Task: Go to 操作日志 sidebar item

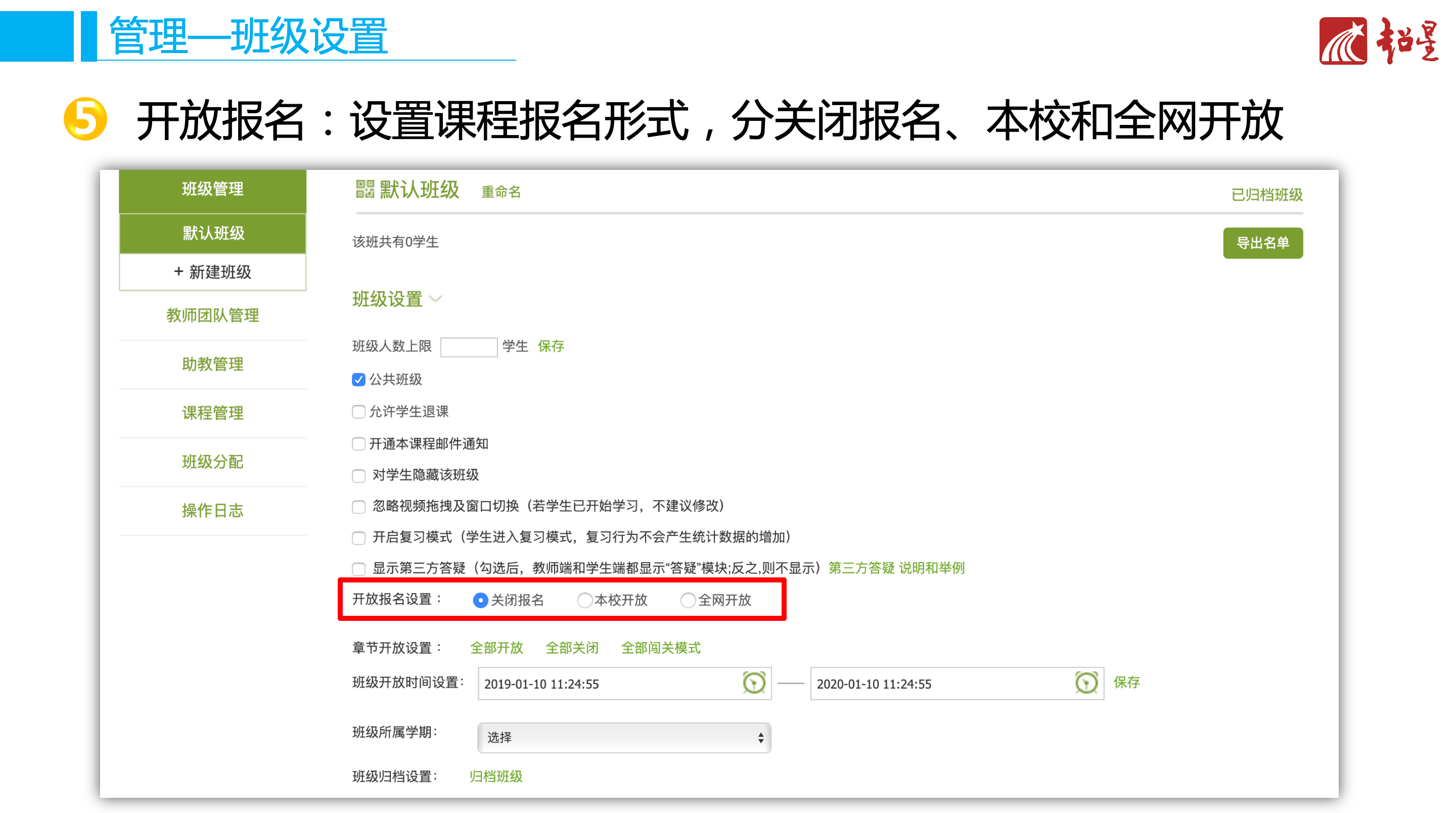Action: (x=212, y=511)
